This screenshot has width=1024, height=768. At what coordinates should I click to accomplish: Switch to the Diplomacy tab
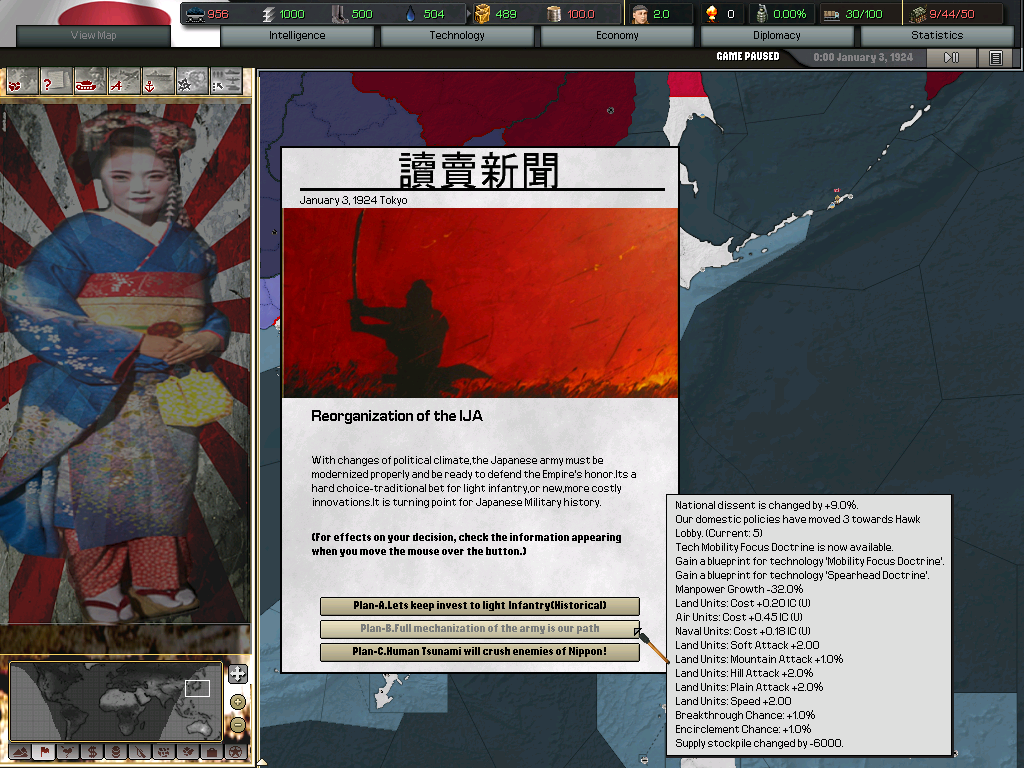pyautogui.click(x=777, y=36)
